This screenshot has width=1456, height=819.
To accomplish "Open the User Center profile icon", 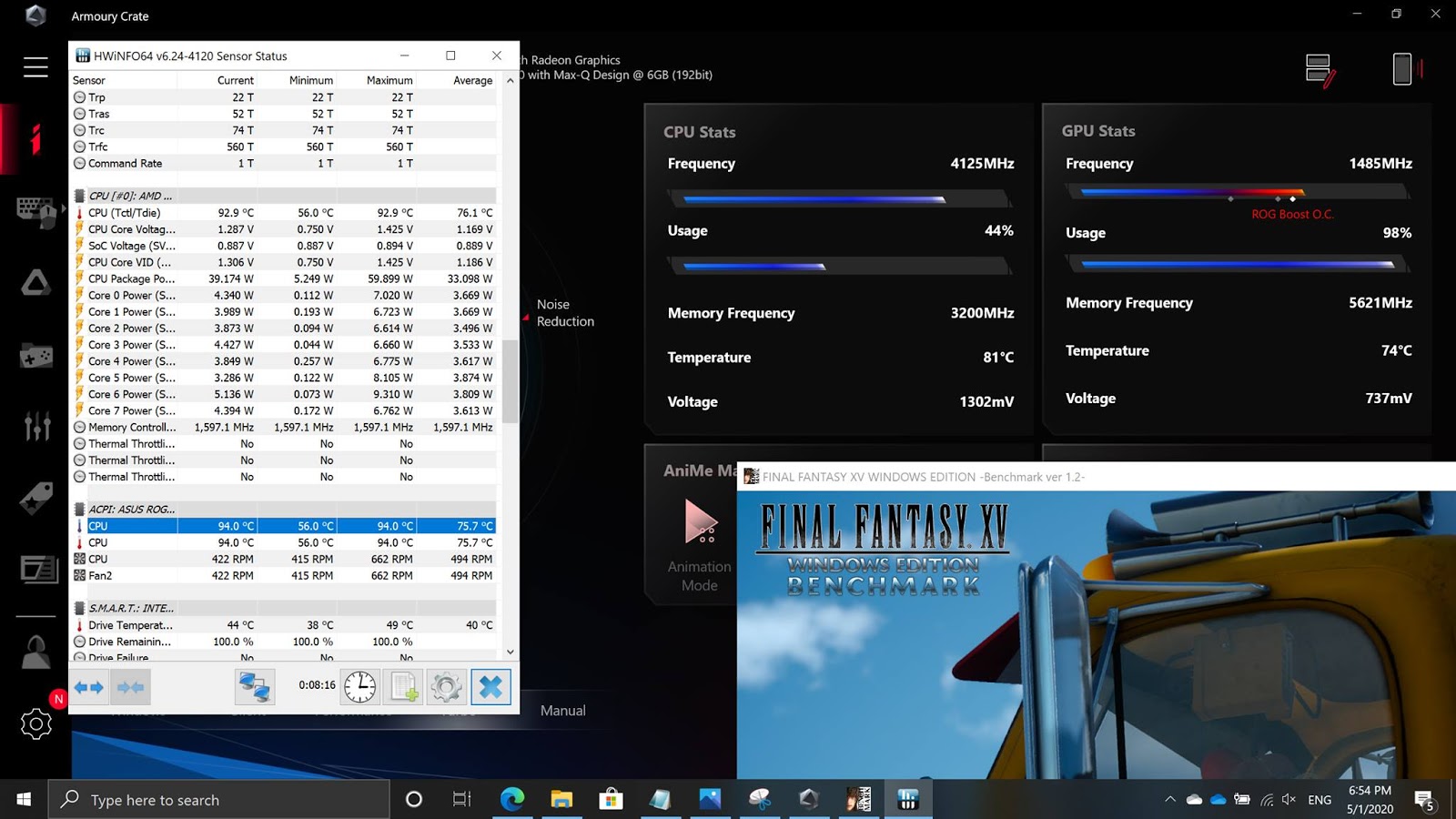I will [x=36, y=652].
